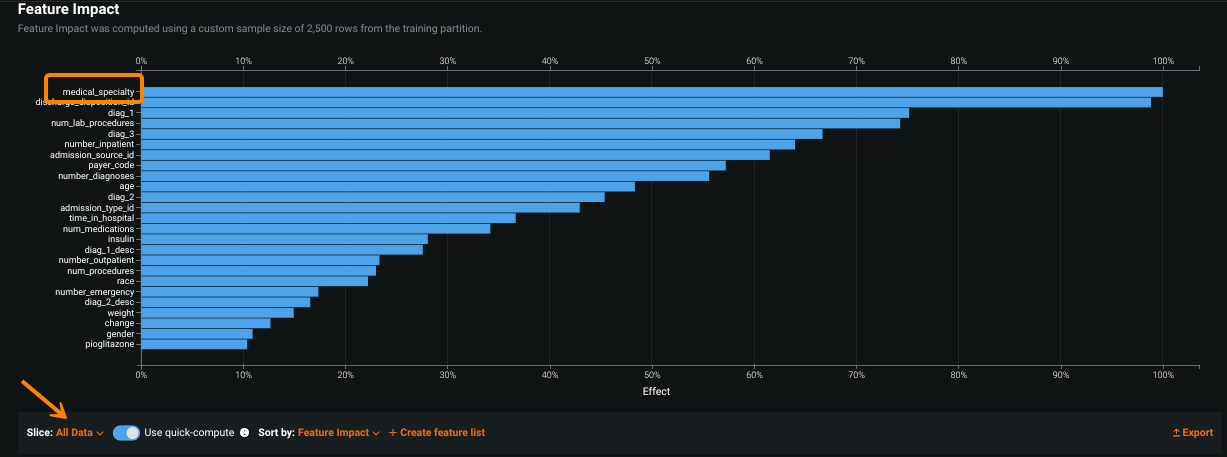
Task: Click the race feature label
Action: (125, 281)
